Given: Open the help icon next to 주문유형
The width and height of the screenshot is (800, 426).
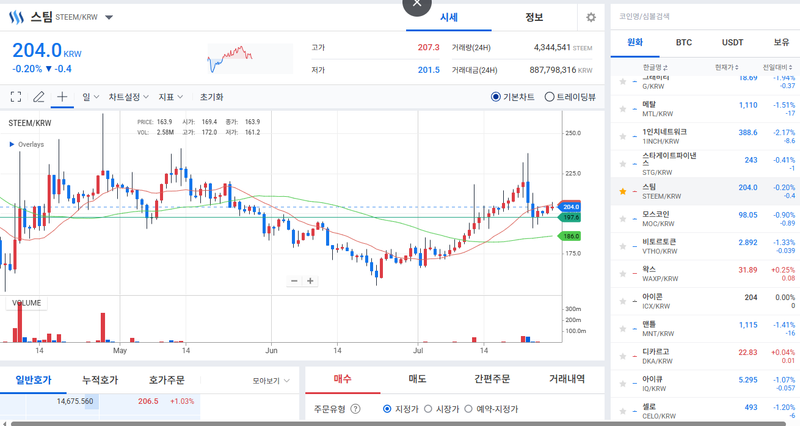Looking at the screenshot, I should 356,409.
